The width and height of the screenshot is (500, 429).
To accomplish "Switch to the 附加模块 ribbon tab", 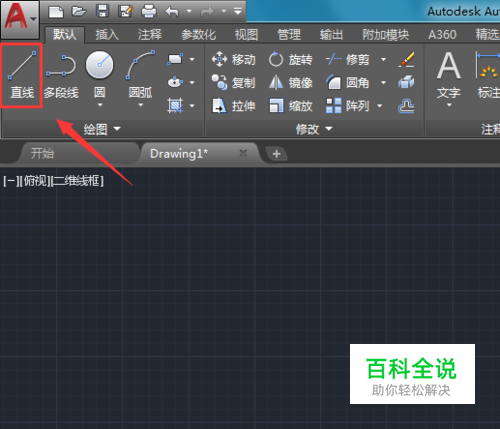I will [386, 34].
